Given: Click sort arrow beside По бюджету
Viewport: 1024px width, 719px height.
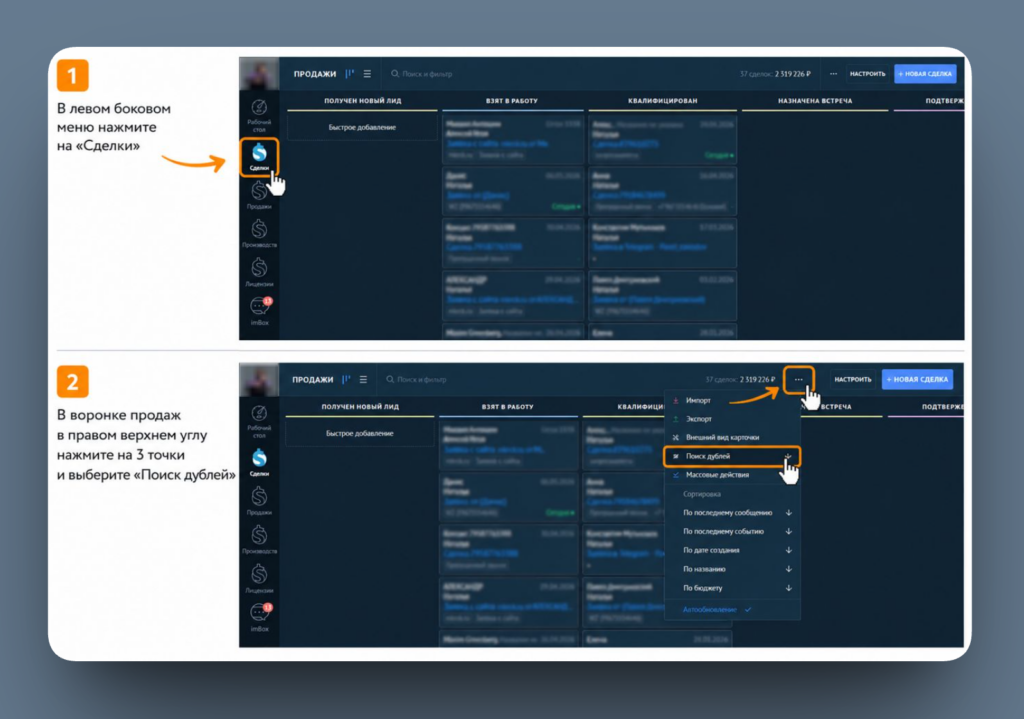Looking at the screenshot, I should tap(789, 588).
